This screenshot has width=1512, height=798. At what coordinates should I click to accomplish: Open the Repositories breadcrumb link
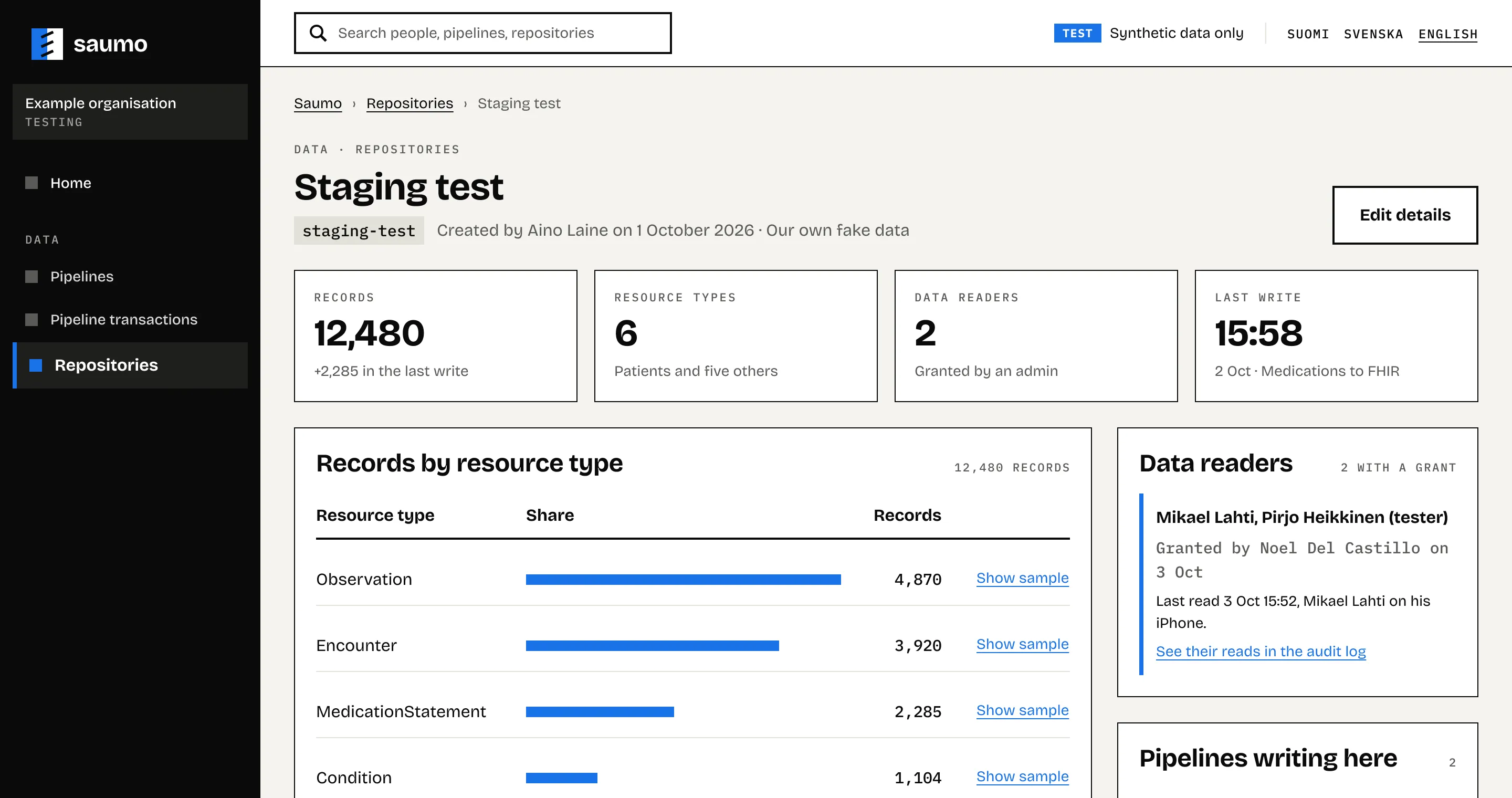409,103
